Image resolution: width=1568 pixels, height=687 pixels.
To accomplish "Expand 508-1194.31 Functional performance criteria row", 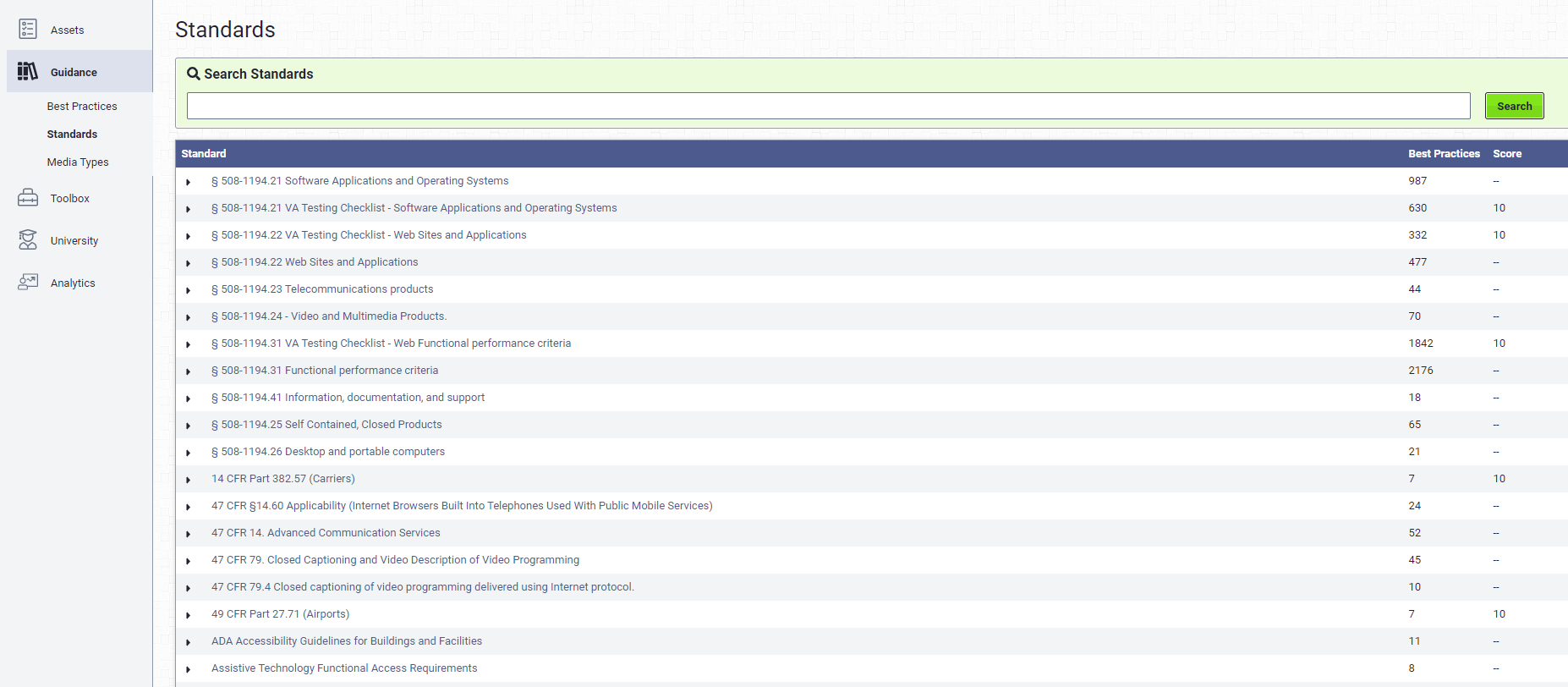I will 189,371.
